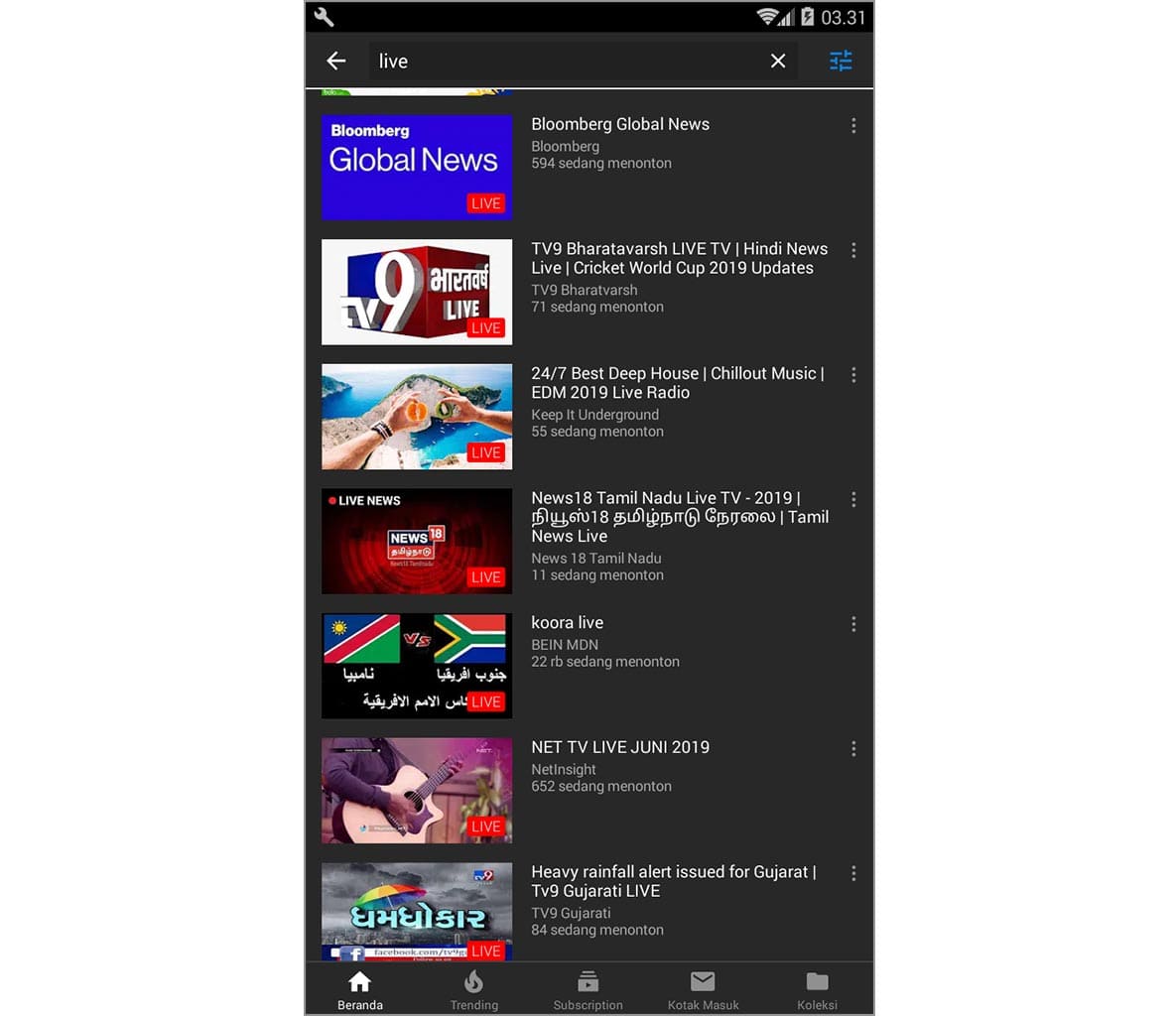Tap the 24/7 Best Deep House title

678,383
